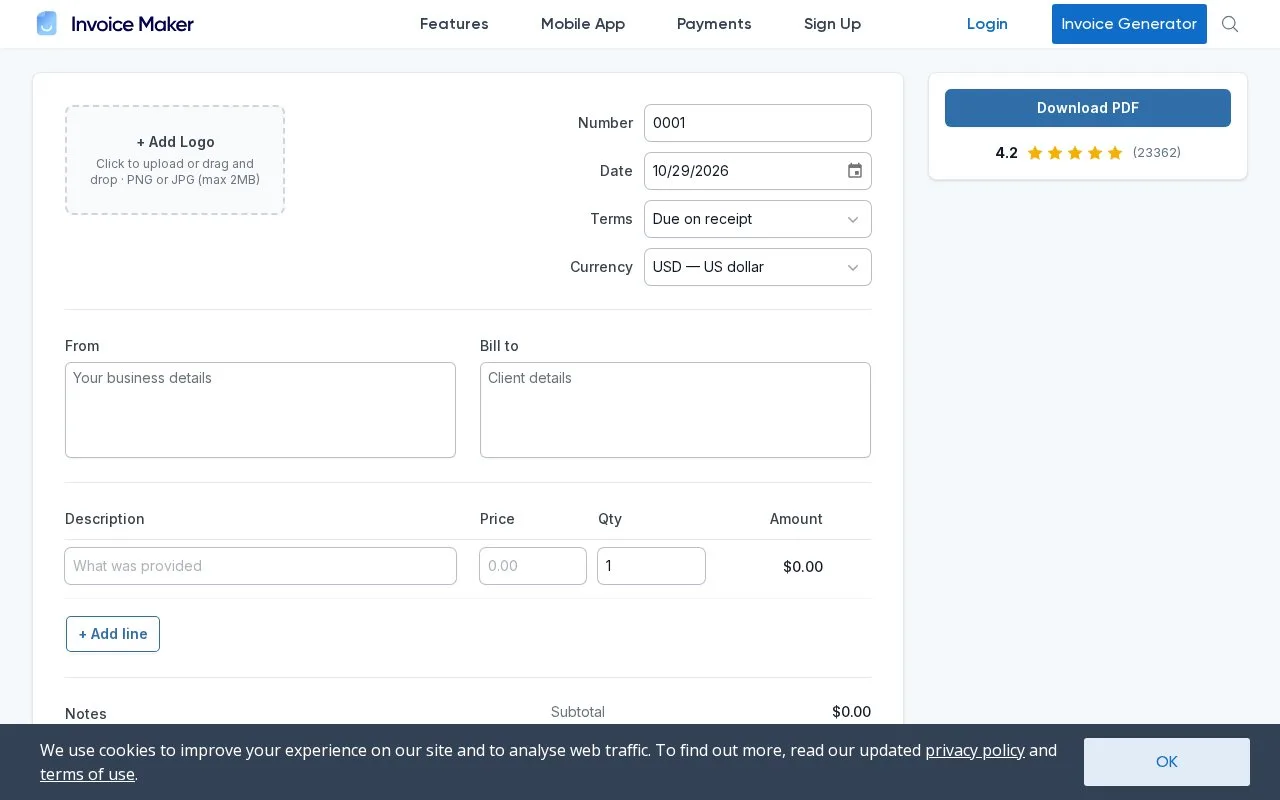Click the Invoice Generator button
Viewport: 1280px width, 800px height.
click(1129, 24)
